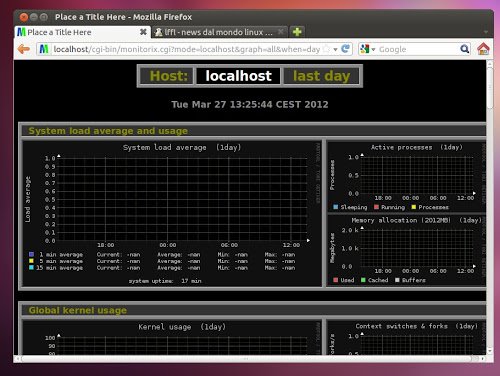The width and height of the screenshot is (500, 376).
Task: Click the 'system uptime: 17 min' text
Action: click(x=165, y=281)
